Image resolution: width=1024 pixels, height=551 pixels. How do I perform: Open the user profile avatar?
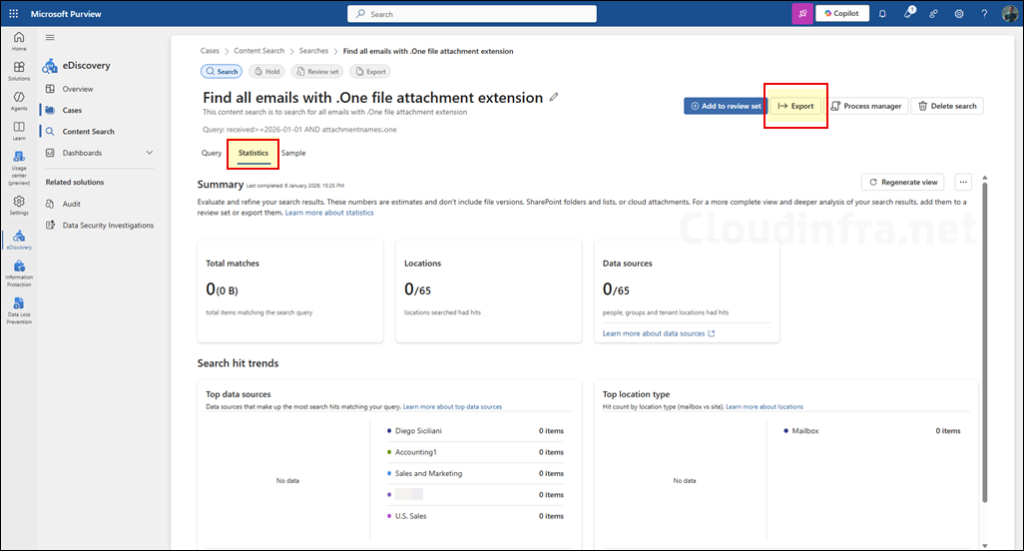point(1010,14)
